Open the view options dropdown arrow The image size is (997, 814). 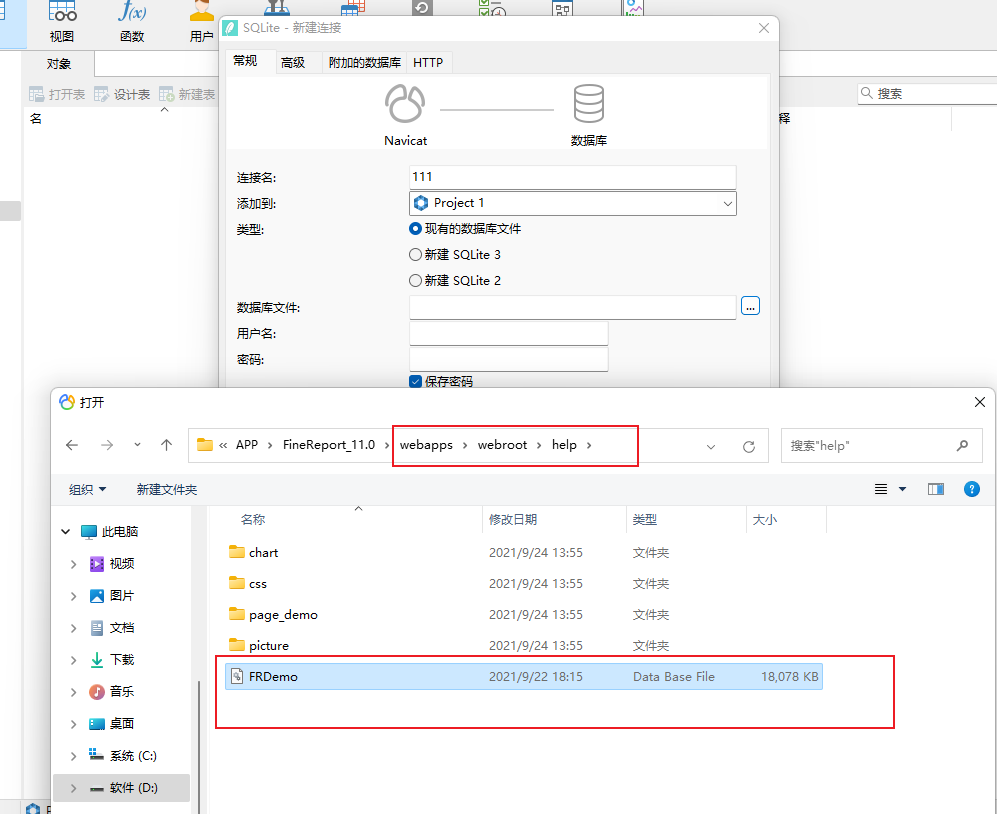point(902,489)
